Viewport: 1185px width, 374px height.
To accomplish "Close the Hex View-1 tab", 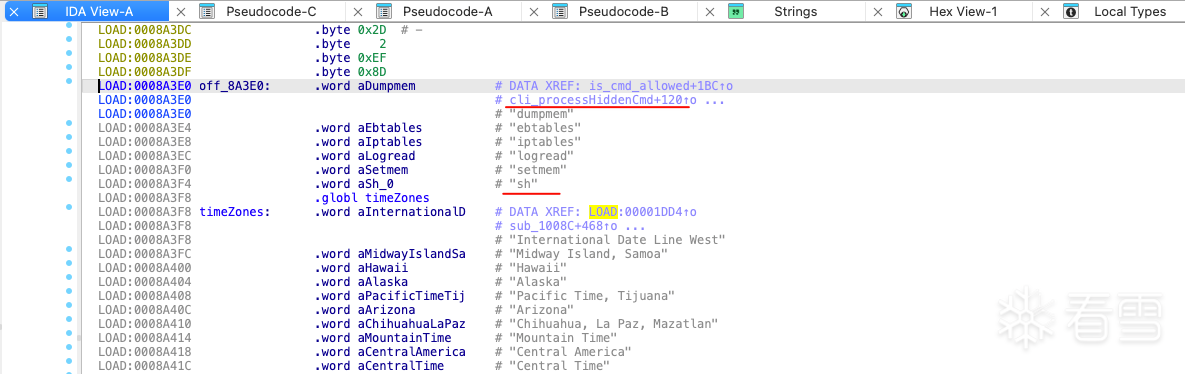I will [x=877, y=12].
